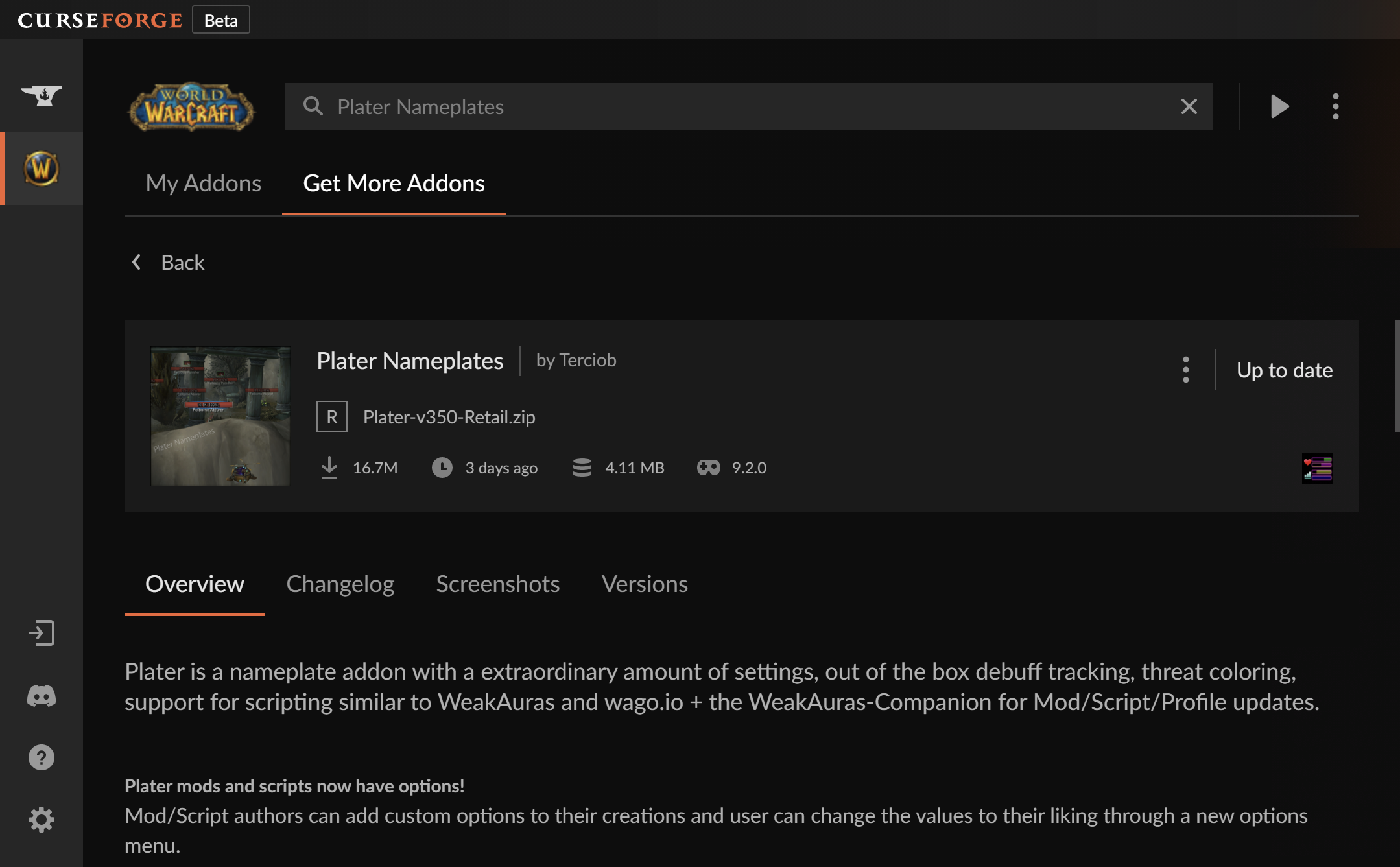Click the Plater Nameplates addon title
Viewport: 1400px width, 867px height.
pyautogui.click(x=410, y=361)
